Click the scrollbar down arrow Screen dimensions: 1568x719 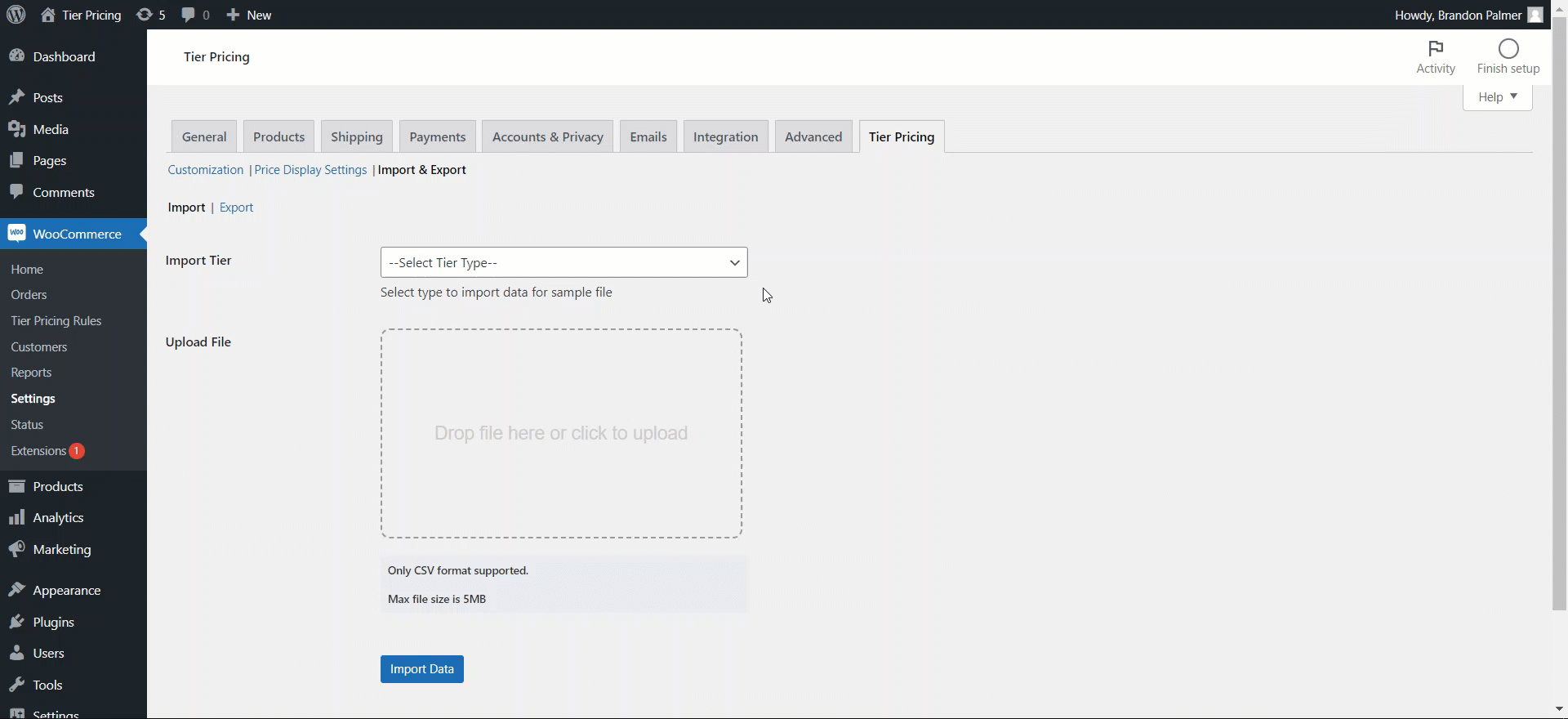pyautogui.click(x=1560, y=709)
